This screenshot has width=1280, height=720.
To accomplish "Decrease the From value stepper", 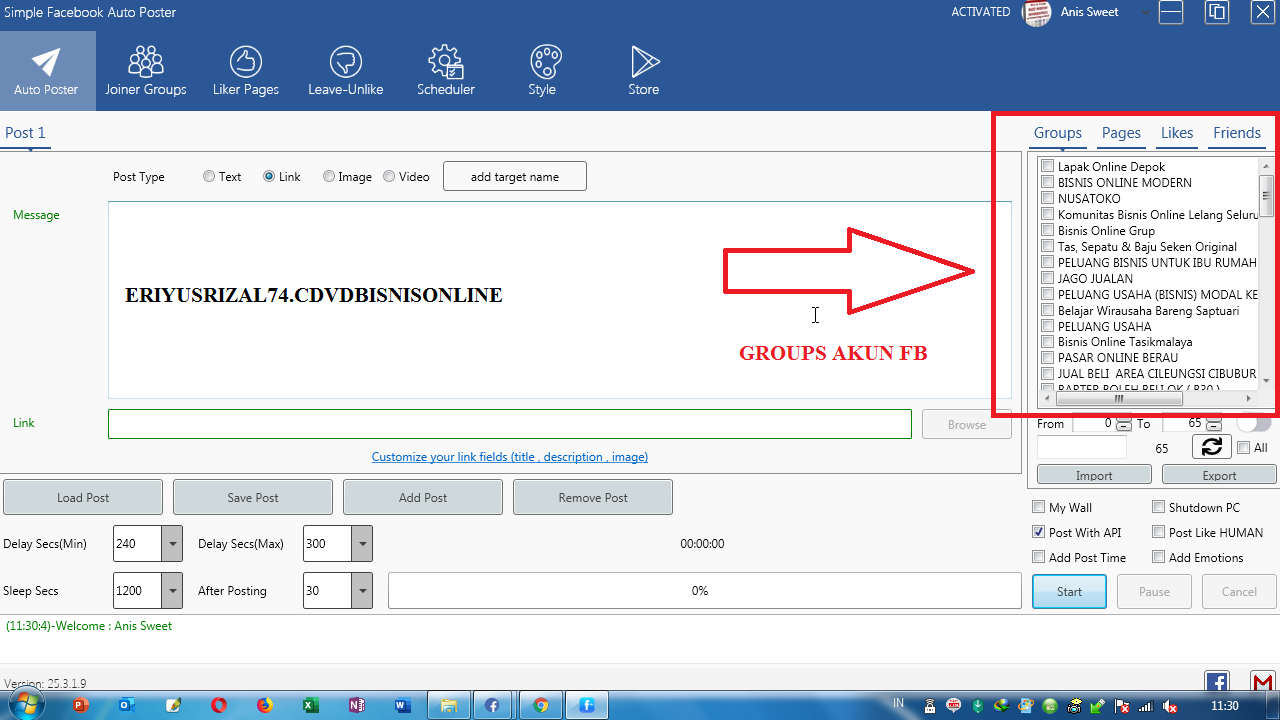I will coord(1125,427).
